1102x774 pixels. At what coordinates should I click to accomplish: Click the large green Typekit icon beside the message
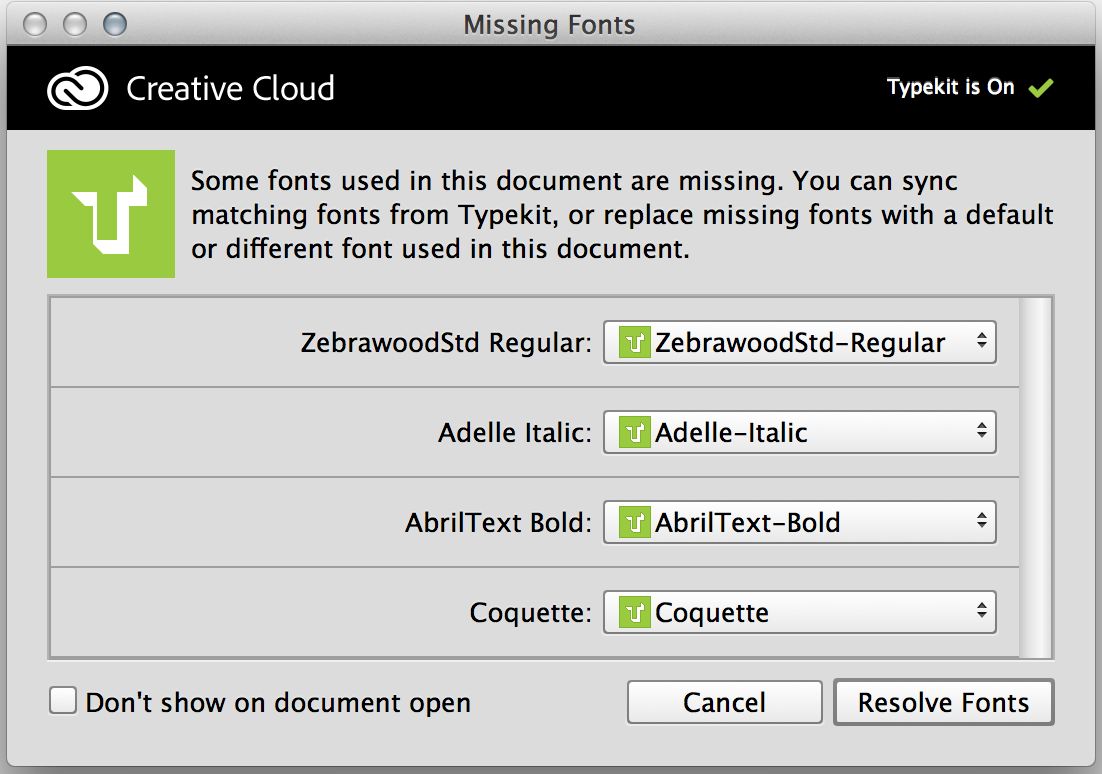click(111, 213)
